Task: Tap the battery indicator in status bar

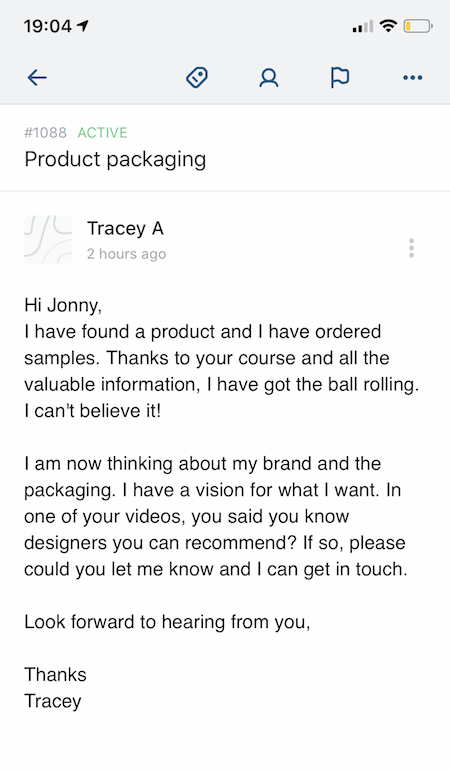Action: tap(418, 26)
